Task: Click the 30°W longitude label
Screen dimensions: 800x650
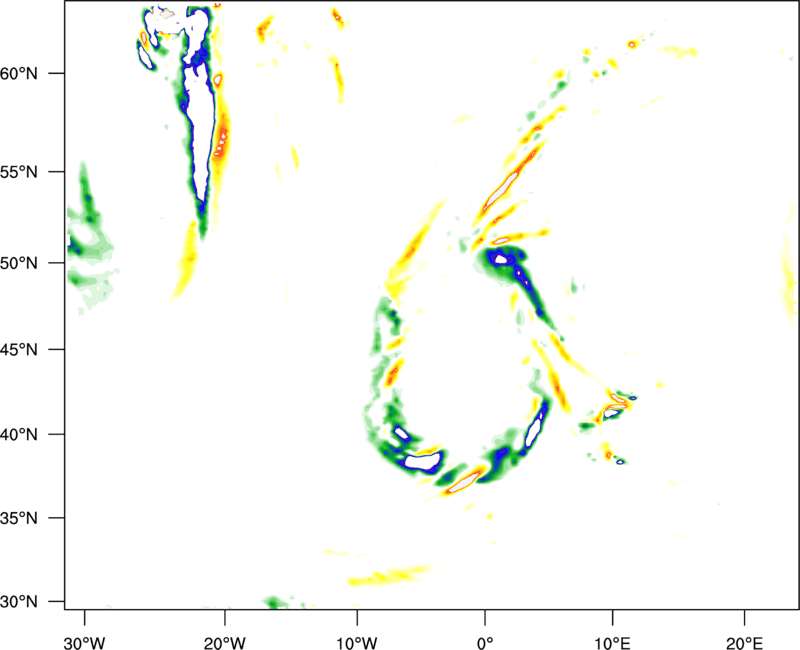Action: (84, 643)
